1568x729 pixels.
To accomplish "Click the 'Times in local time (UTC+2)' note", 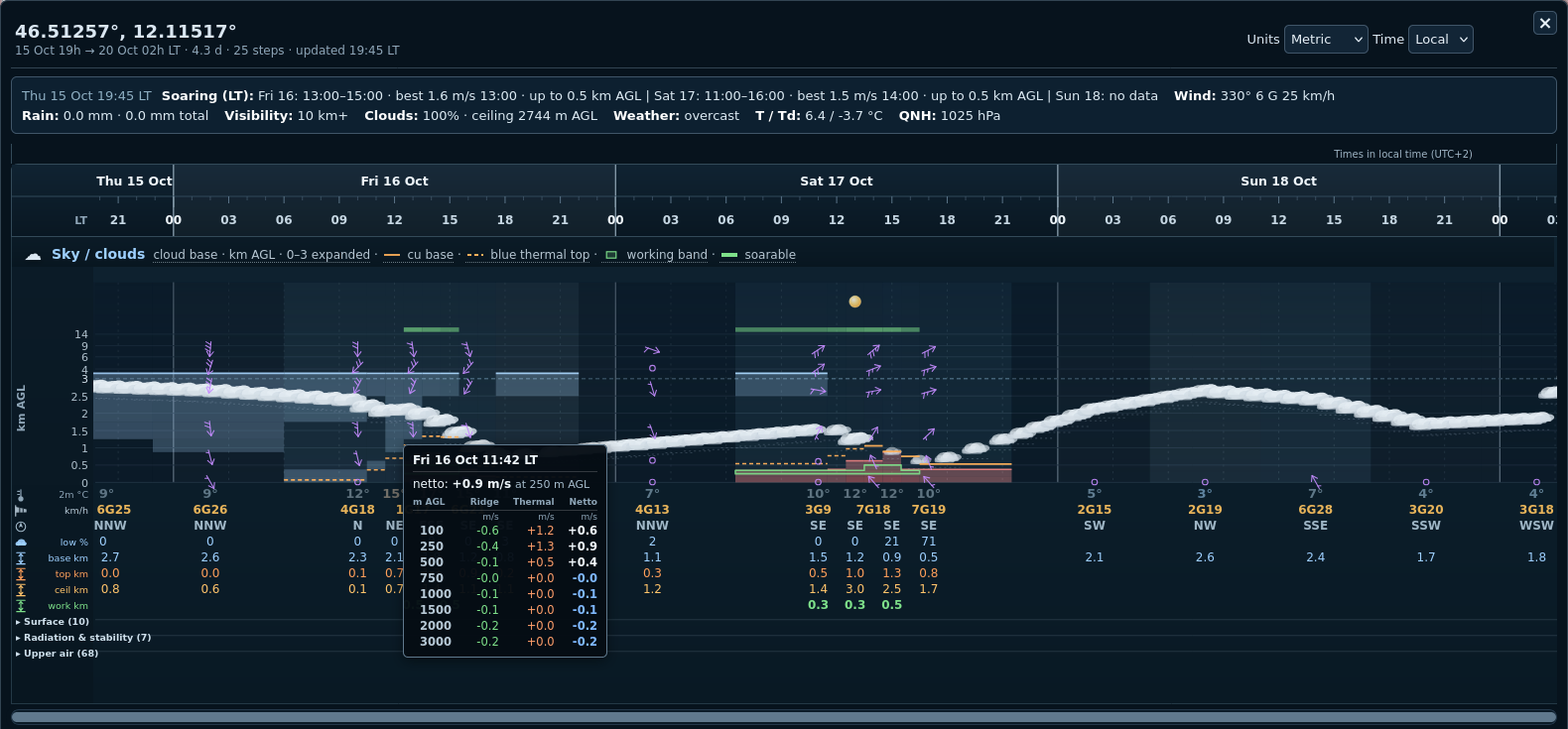I will [1402, 154].
